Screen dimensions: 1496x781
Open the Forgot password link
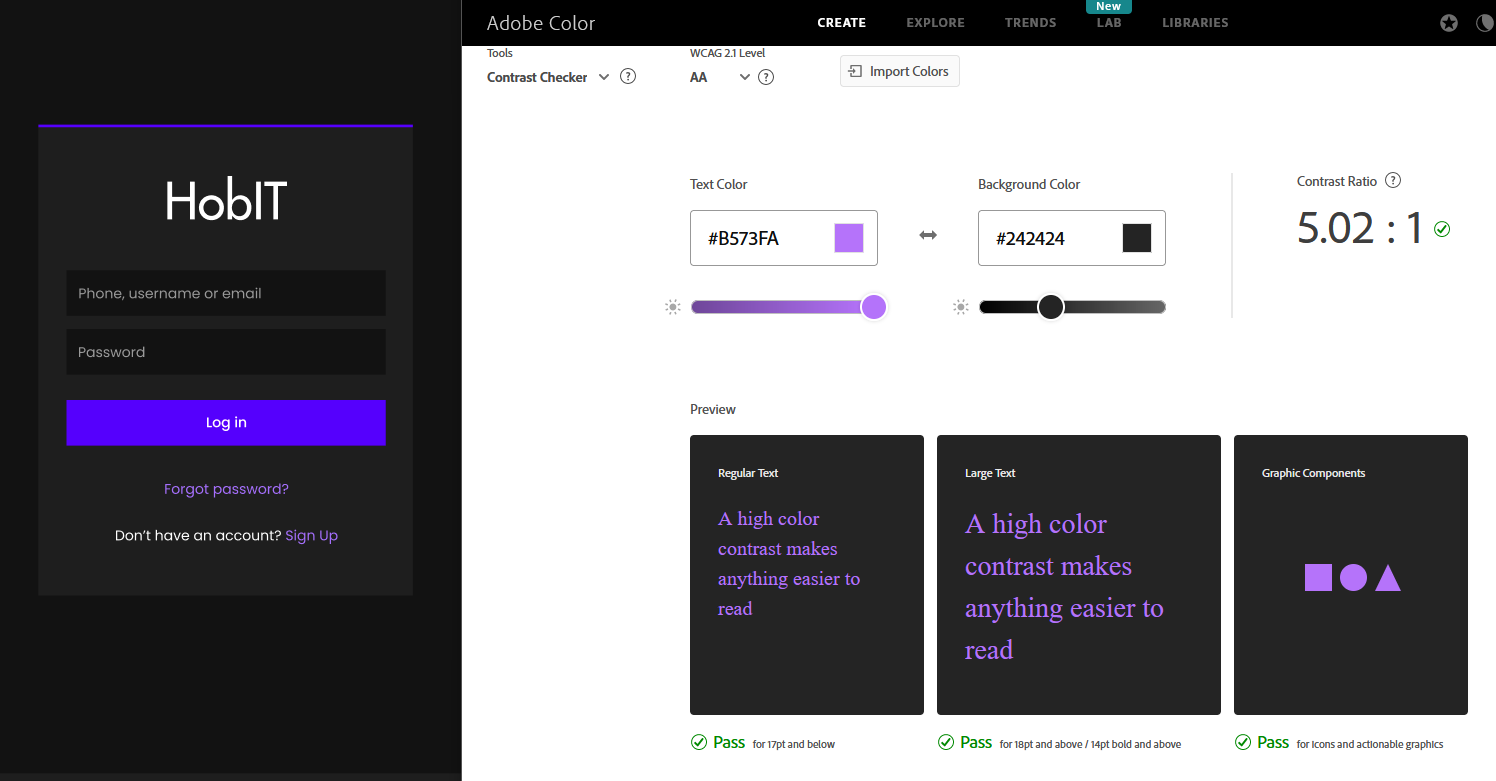coord(226,488)
